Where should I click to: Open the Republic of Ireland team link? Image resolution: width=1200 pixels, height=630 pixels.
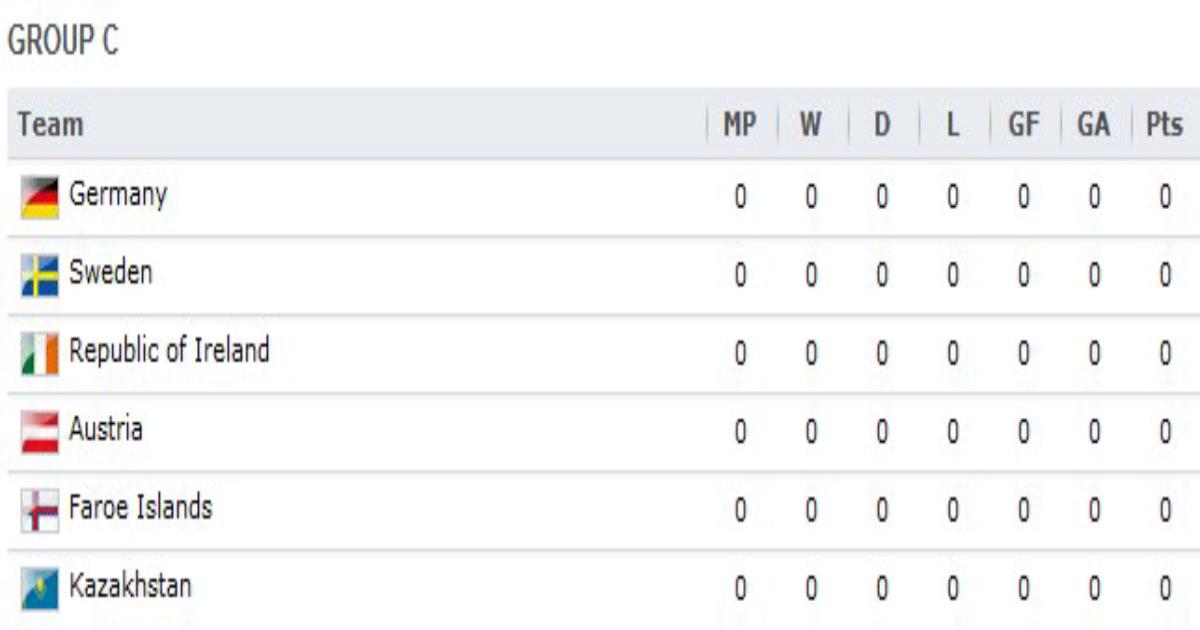[x=169, y=350]
